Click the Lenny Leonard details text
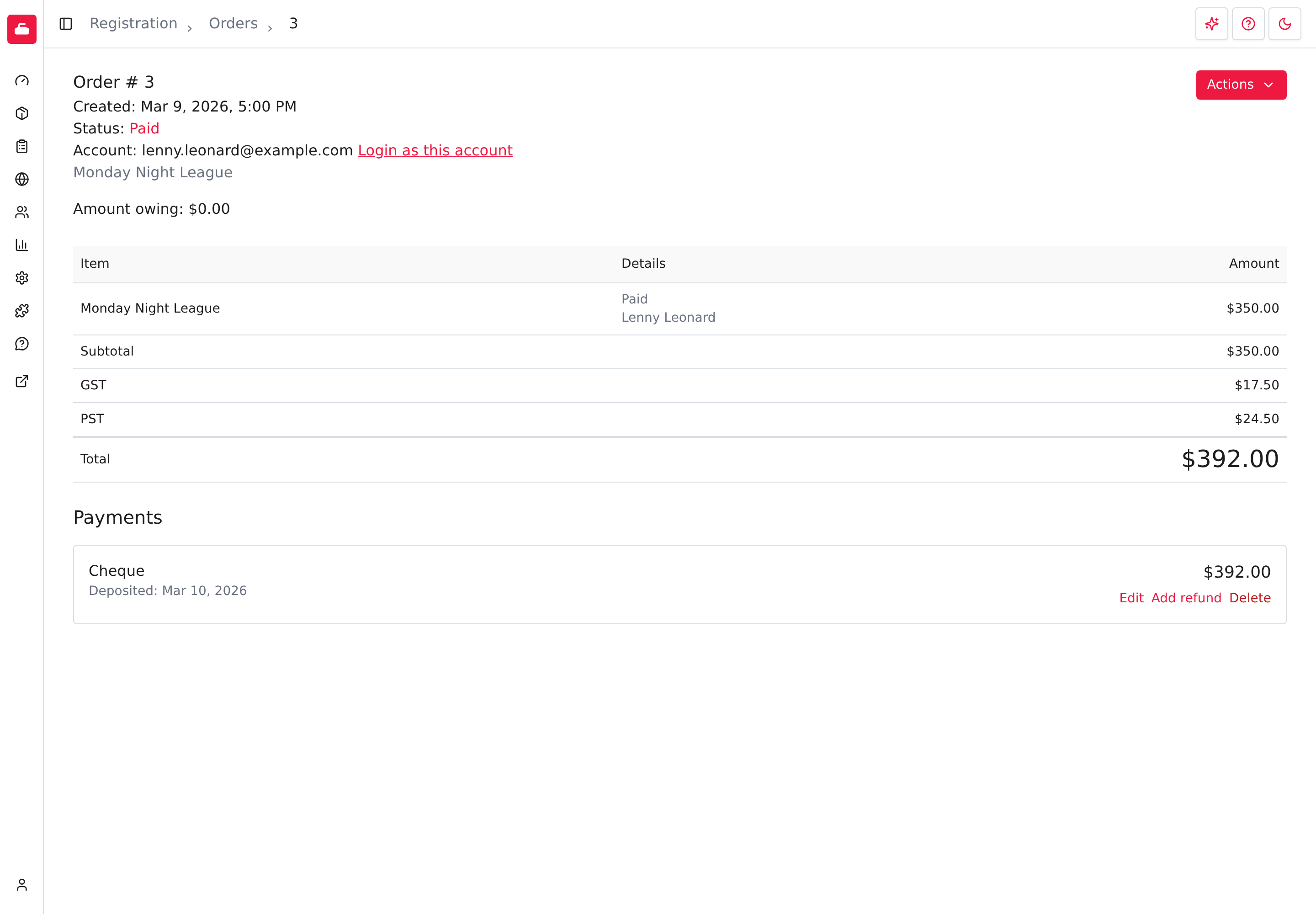This screenshot has height=914, width=1316. [669, 317]
